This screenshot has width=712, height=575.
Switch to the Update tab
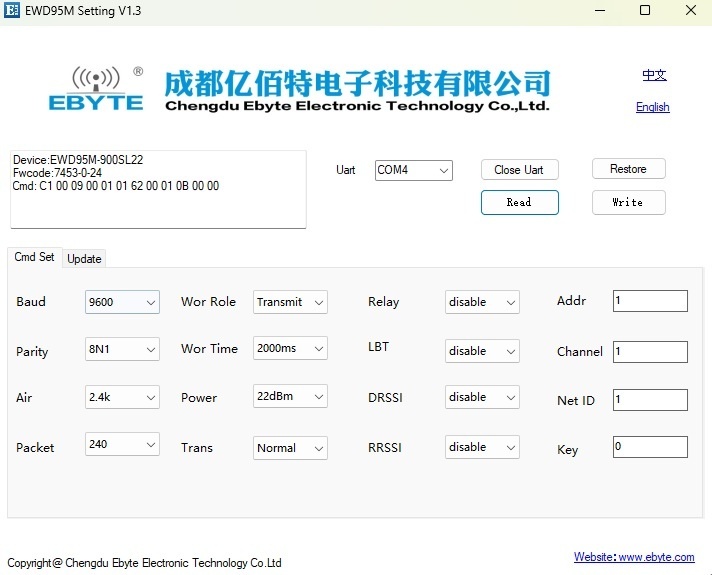pyautogui.click(x=84, y=259)
